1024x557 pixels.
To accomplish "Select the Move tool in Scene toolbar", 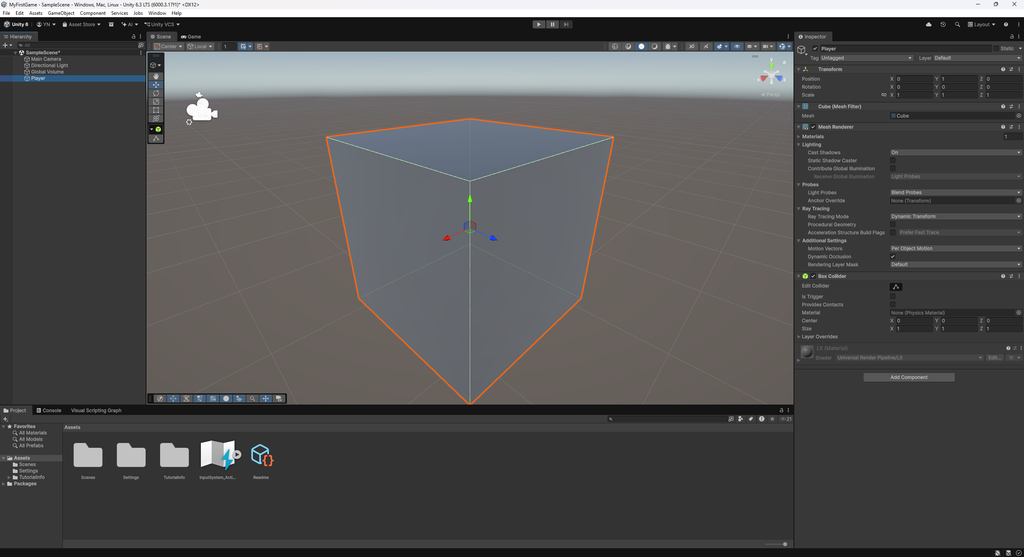I will (156, 85).
